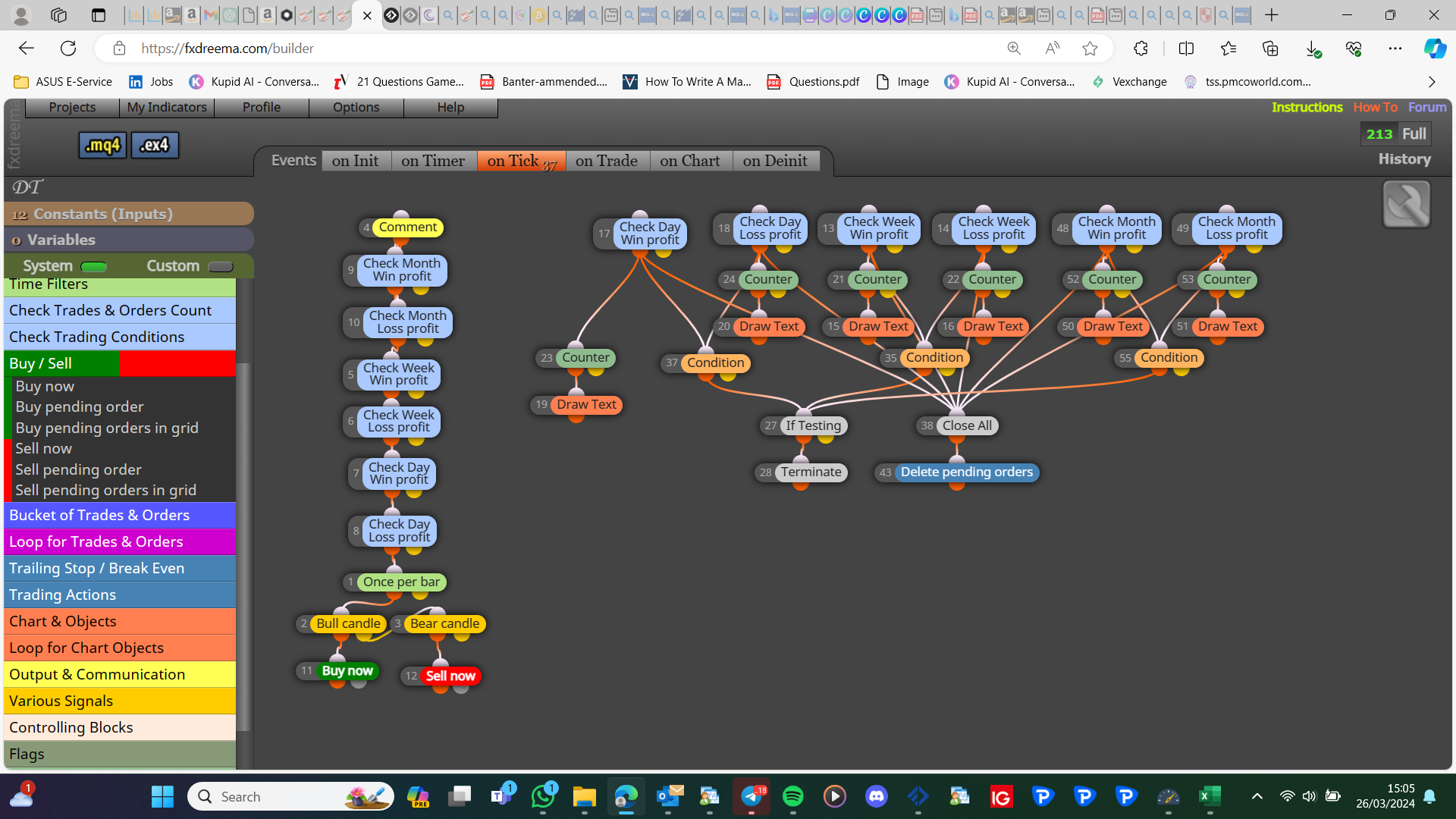Open Windows Start menu

(x=162, y=796)
